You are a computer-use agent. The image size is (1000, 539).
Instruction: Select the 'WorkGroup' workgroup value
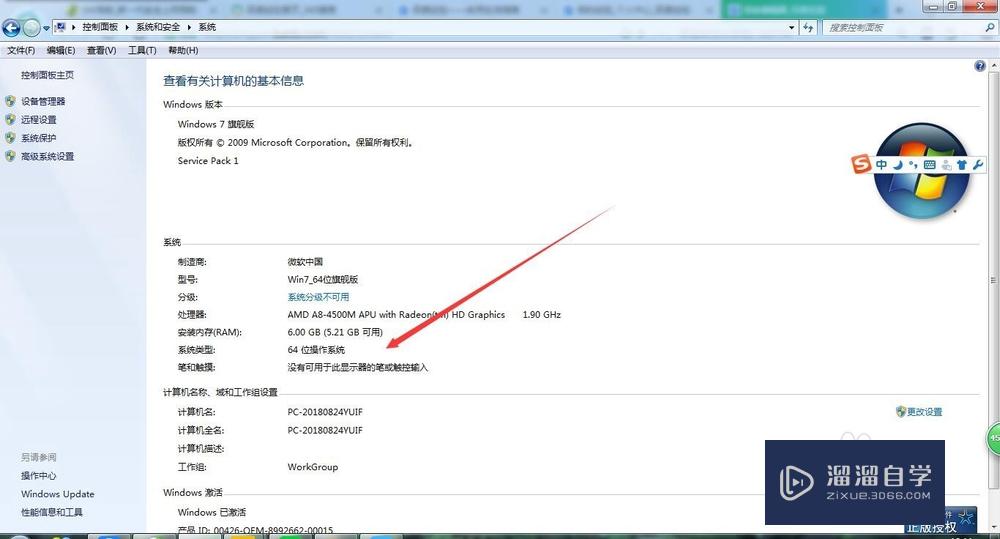pyautogui.click(x=312, y=467)
